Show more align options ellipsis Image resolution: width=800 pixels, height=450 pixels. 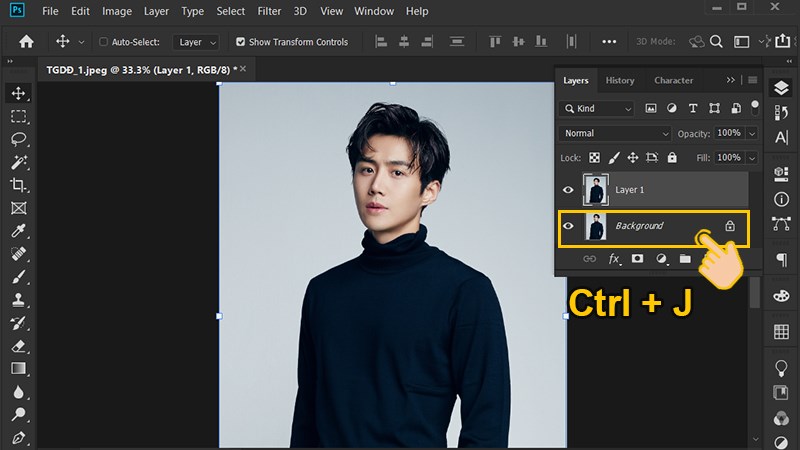coord(609,42)
